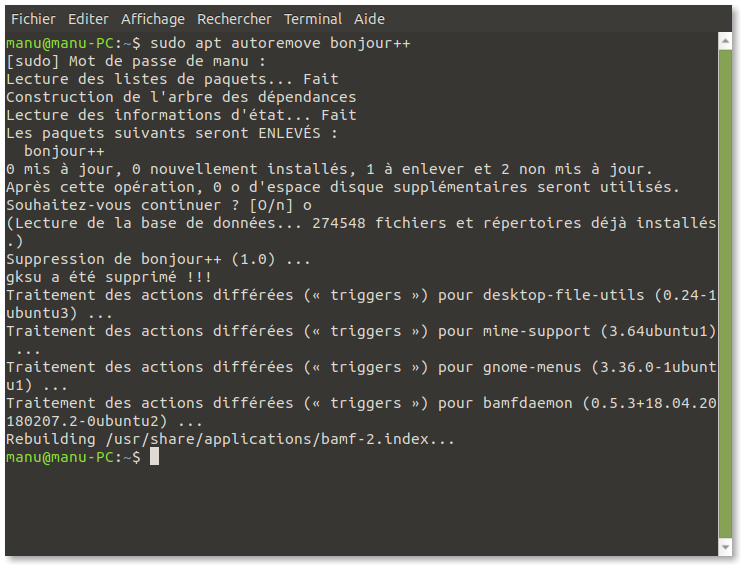741x565 pixels.
Task: Click the number 274548 in the output
Action: coord(339,223)
